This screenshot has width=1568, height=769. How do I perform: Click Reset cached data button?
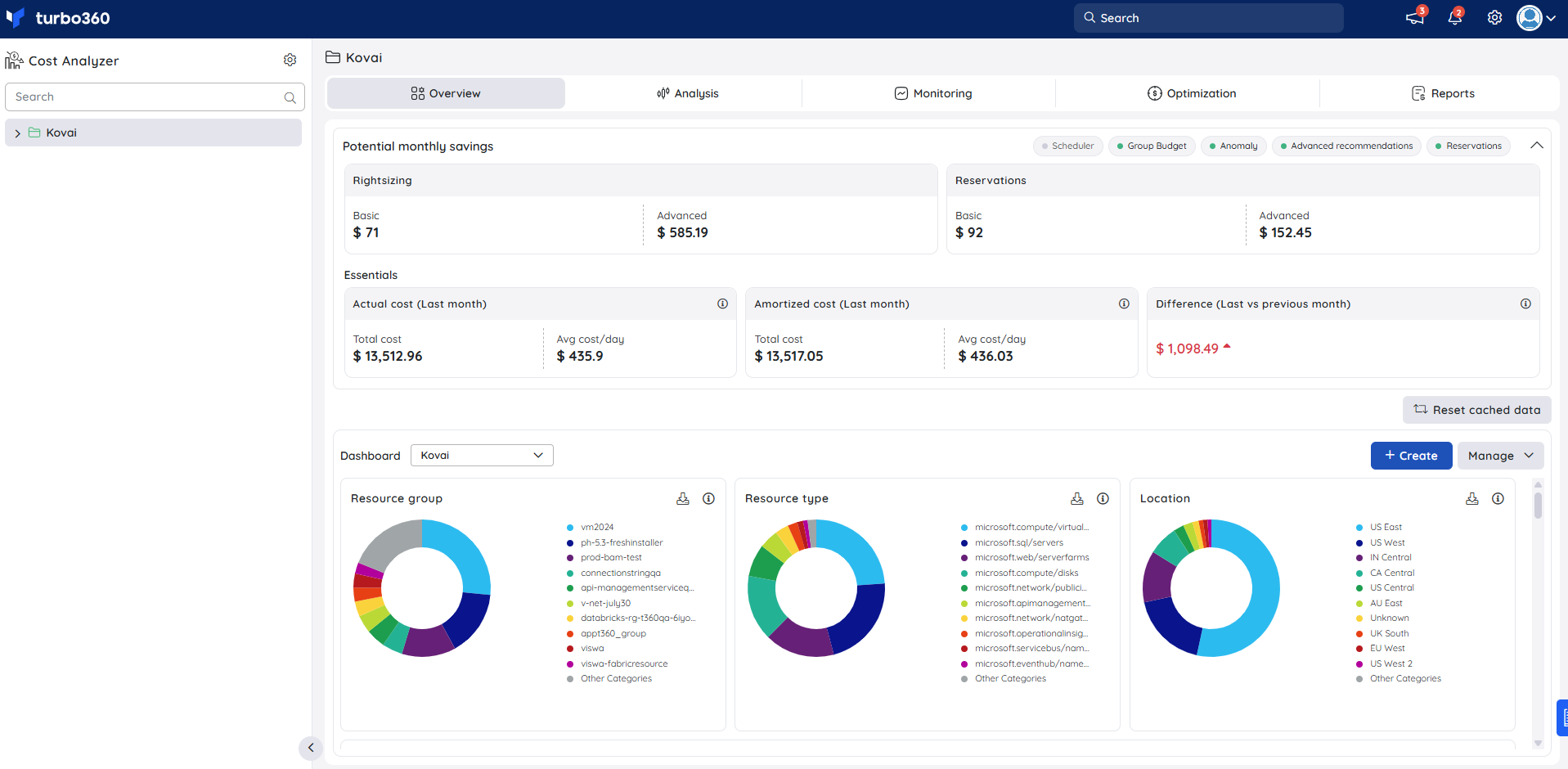click(1476, 410)
